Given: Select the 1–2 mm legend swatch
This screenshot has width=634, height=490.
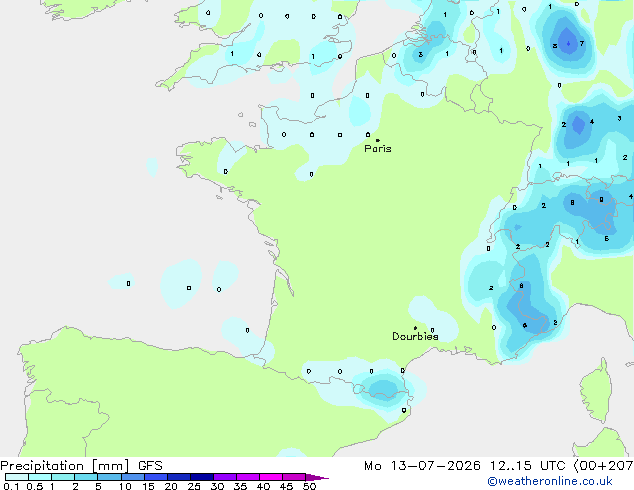Looking at the screenshot, I should 63,477.
